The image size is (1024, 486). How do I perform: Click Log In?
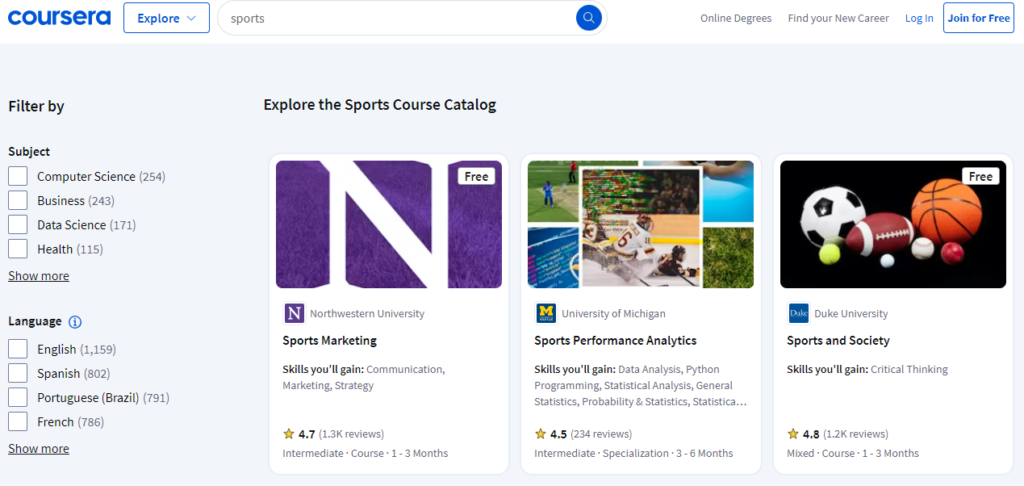[x=919, y=18]
